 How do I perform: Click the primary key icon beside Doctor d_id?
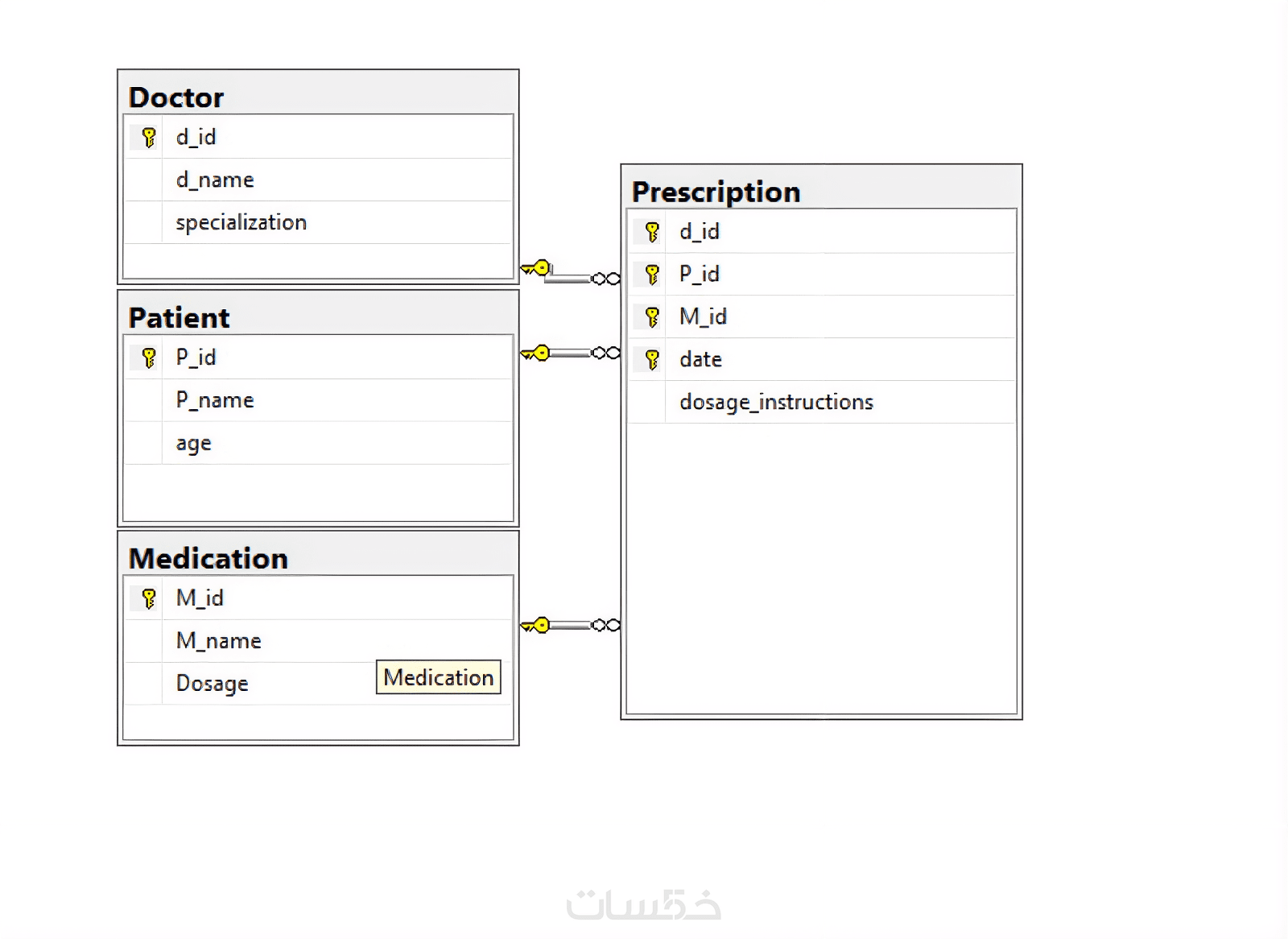pos(149,138)
